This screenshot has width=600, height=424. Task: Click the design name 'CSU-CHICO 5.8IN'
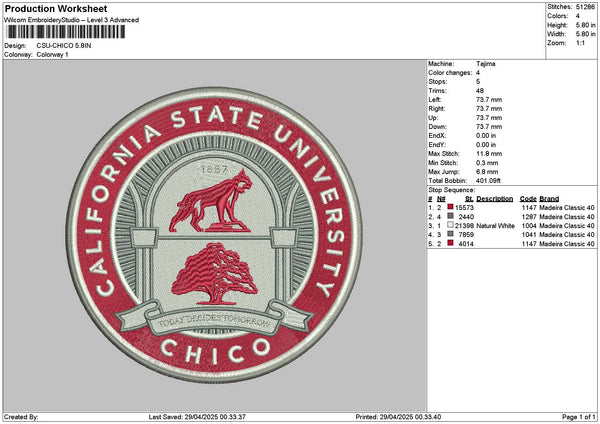(x=64, y=46)
